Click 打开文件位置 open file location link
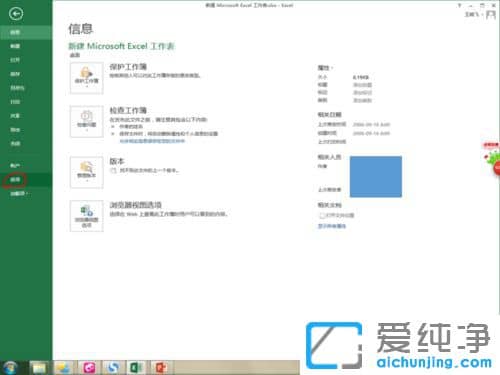 coord(337,215)
